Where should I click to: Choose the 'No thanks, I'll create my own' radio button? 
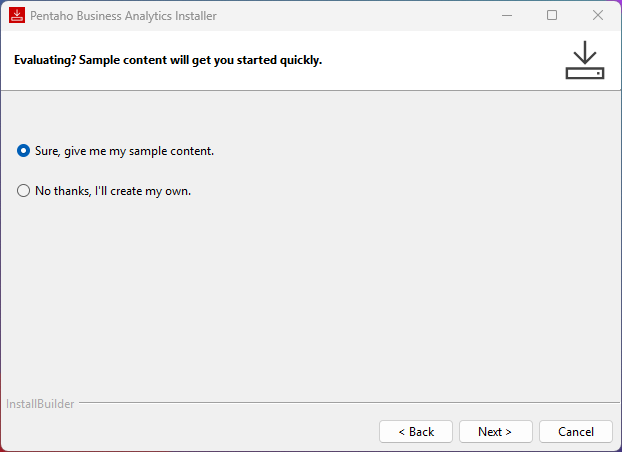click(x=24, y=191)
